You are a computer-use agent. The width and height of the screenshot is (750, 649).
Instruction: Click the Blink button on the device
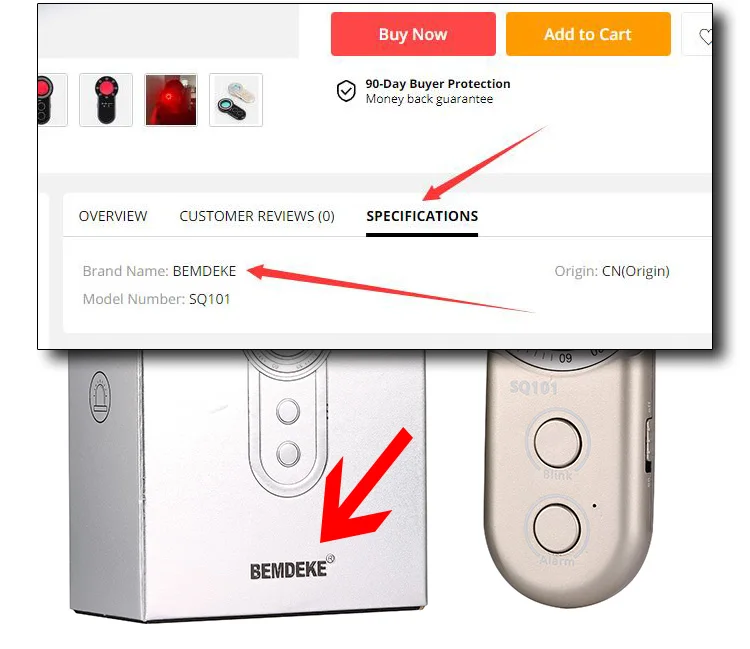pos(557,442)
